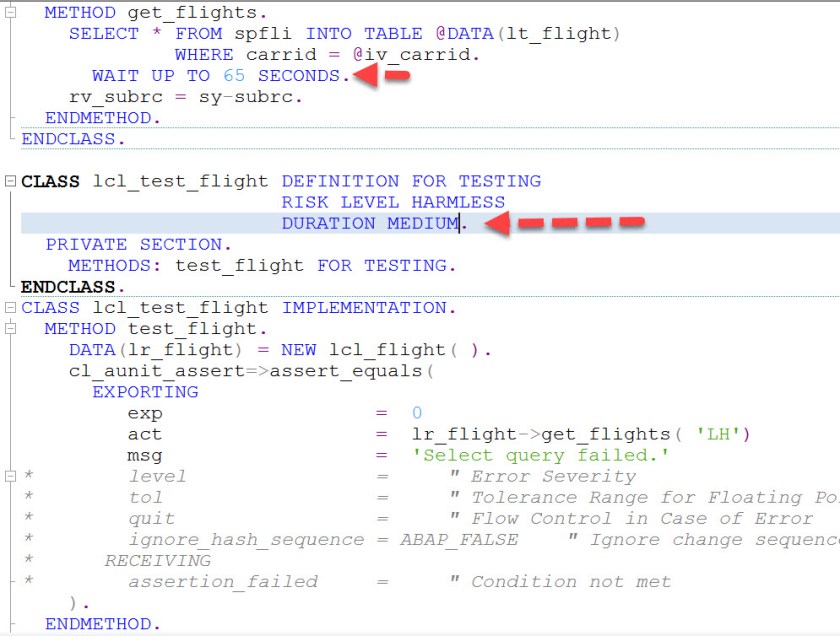Click the 'exp' parameter name
Screen dimensions: 840x636
tap(145, 414)
